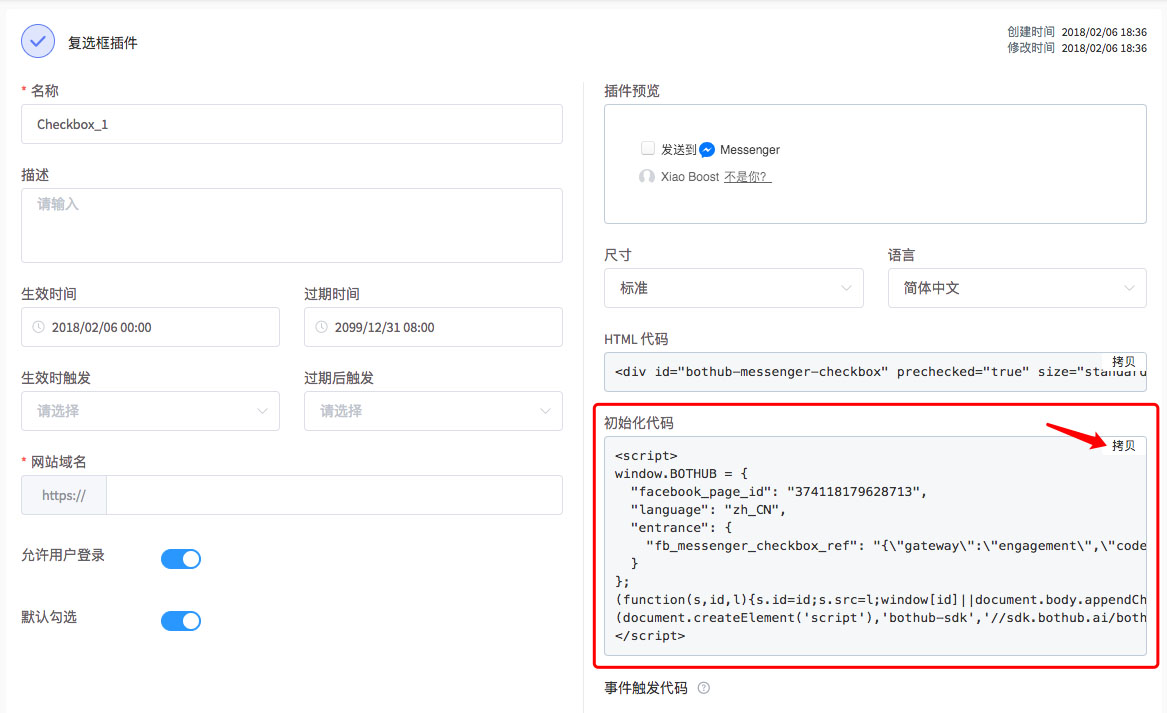Click the 修改时间 timestamp value
This screenshot has height=713, width=1167.
coord(1104,48)
